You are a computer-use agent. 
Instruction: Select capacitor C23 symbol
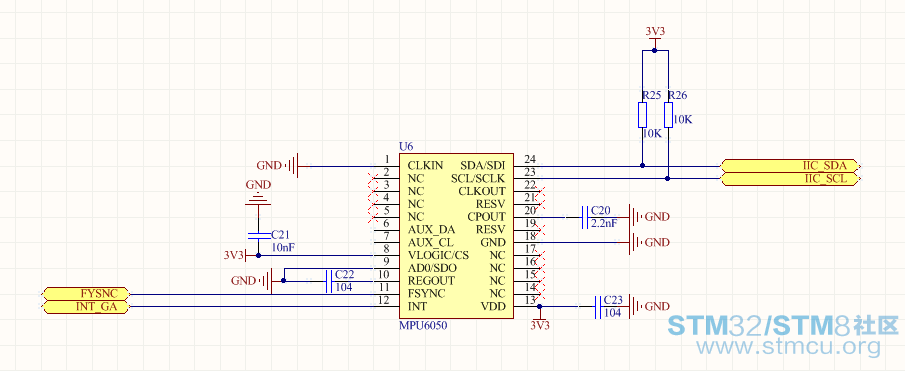coord(597,306)
